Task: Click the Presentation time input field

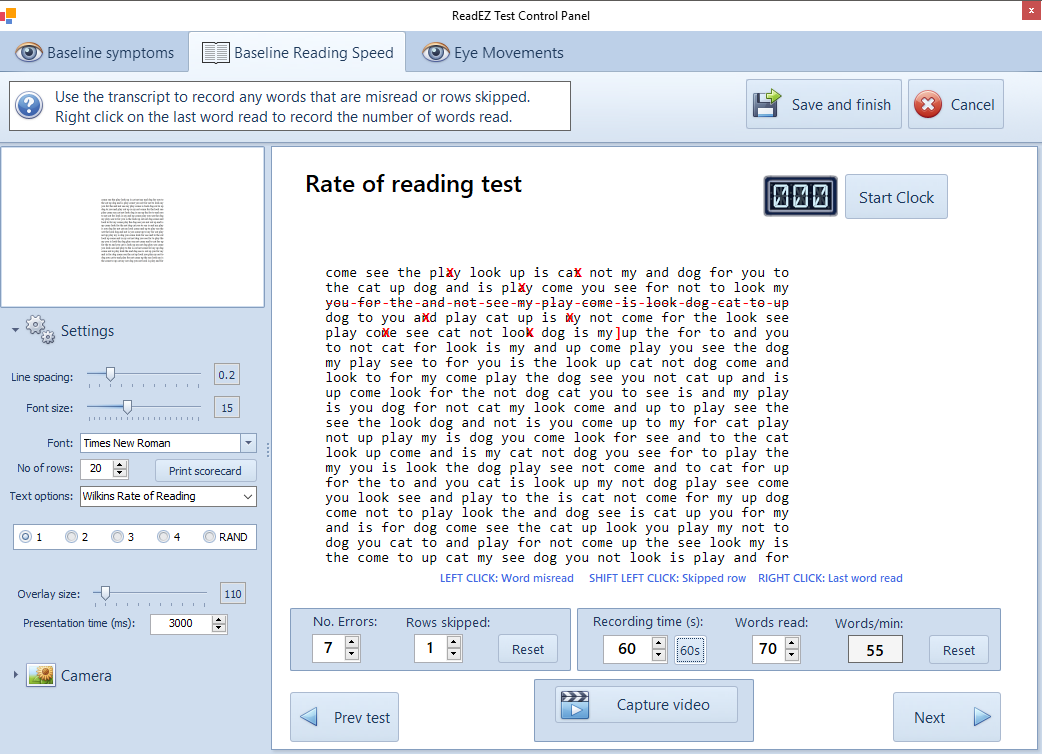Action: point(180,624)
